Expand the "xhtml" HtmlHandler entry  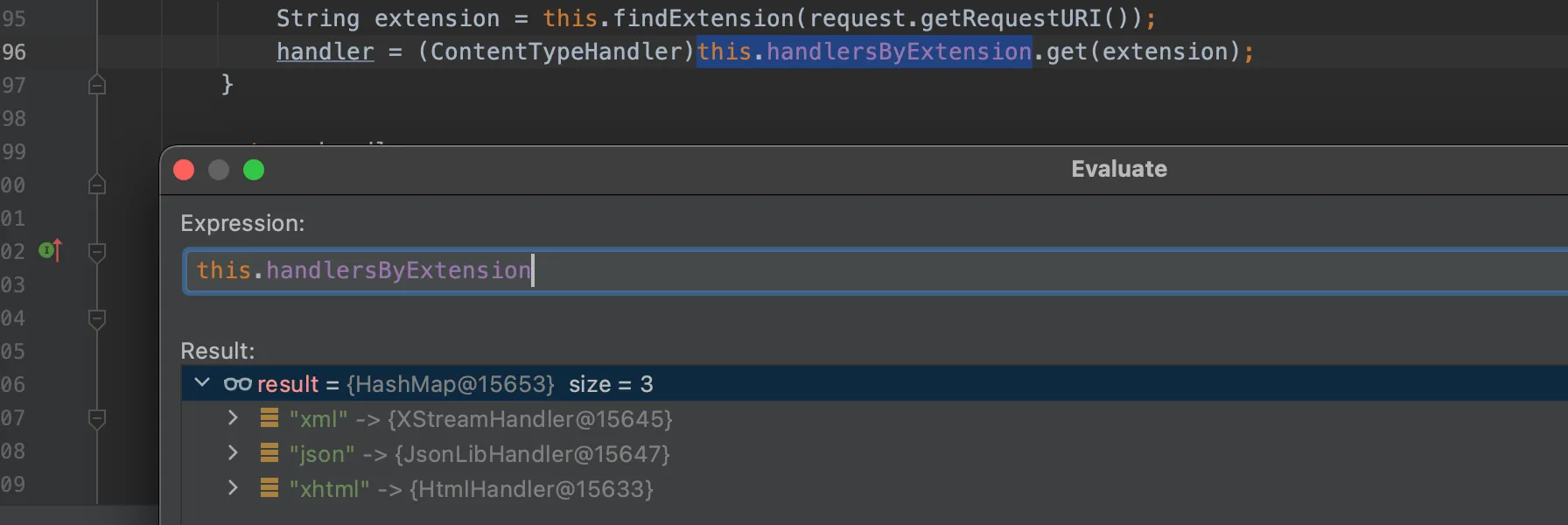click(233, 488)
